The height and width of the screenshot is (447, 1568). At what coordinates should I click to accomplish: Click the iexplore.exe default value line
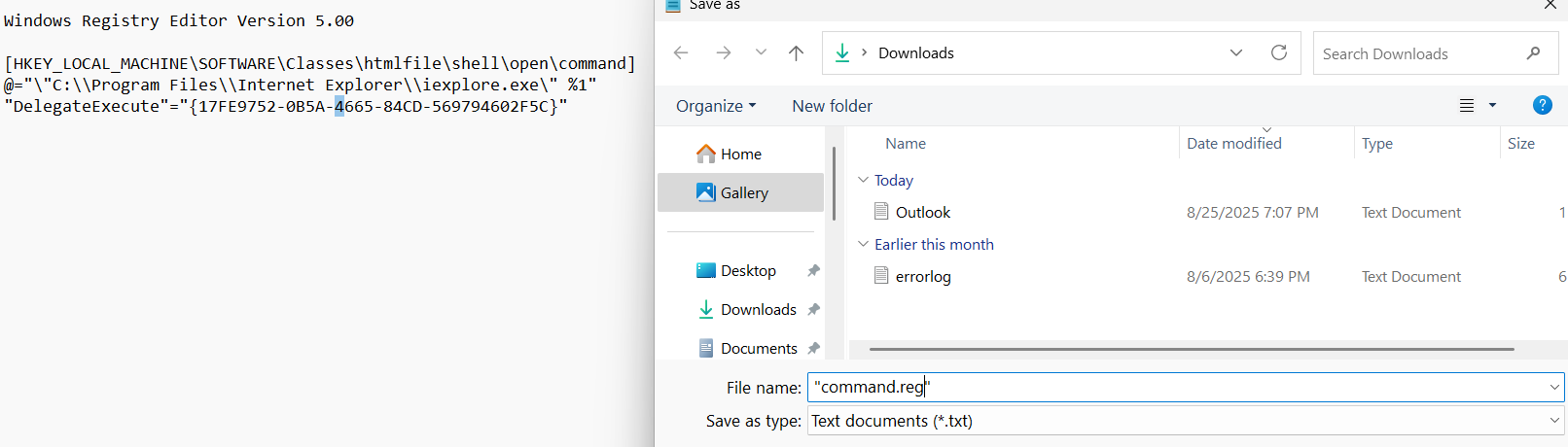pyautogui.click(x=300, y=85)
